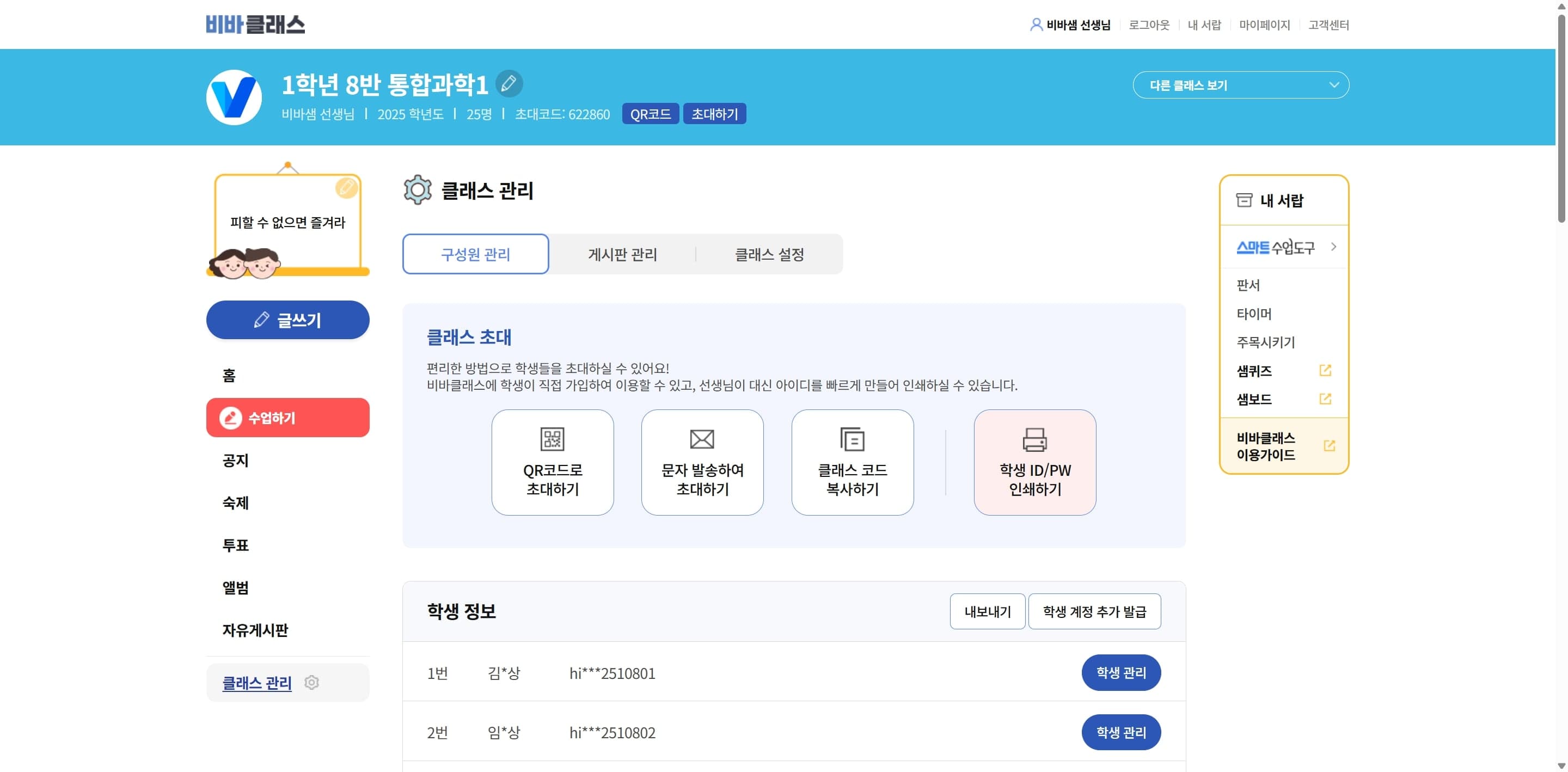Expand 스마트 수업도구 chevron
This screenshot has height=772, width=1568.
[x=1334, y=247]
